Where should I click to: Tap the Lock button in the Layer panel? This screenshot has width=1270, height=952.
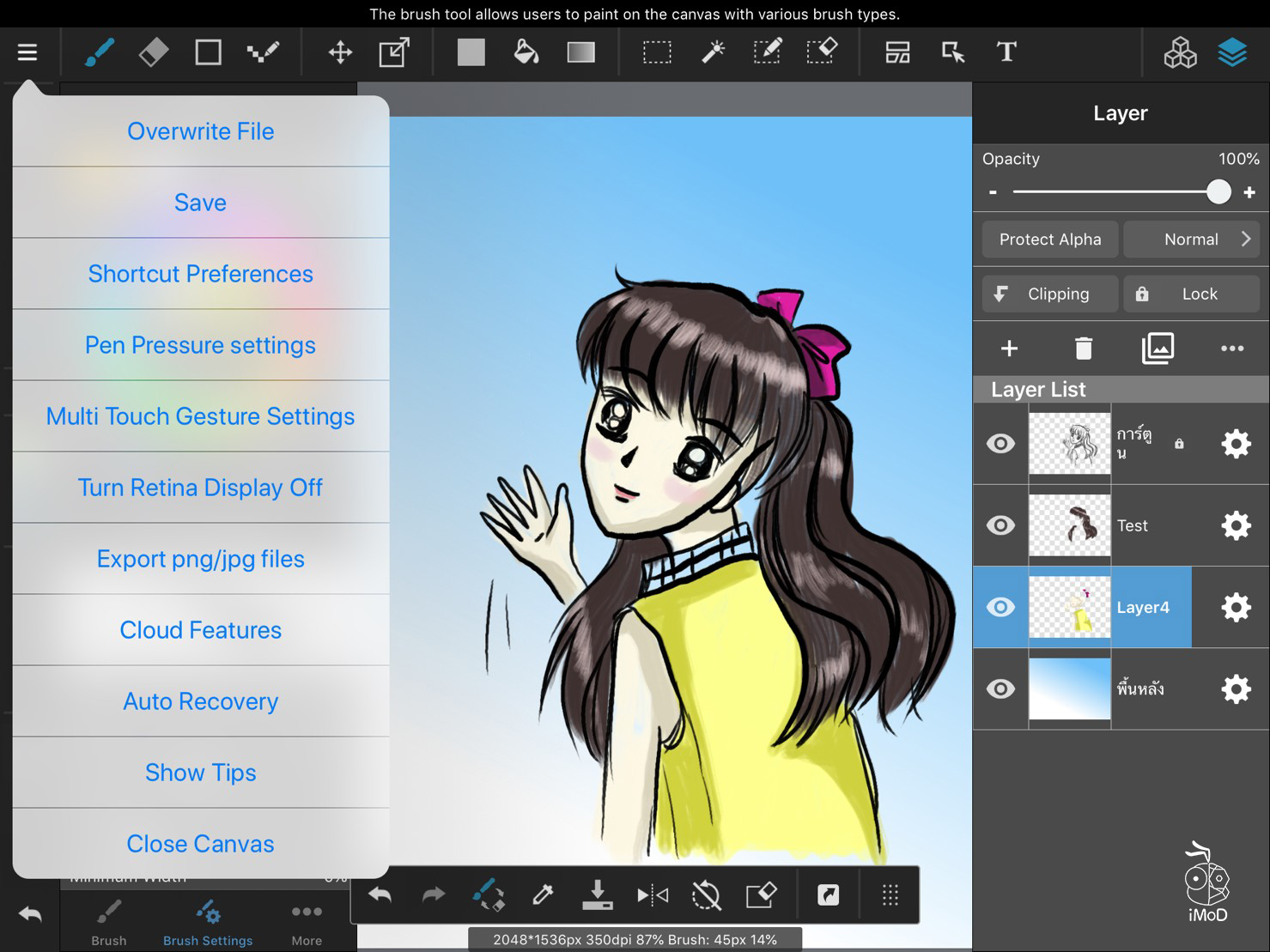[1191, 294]
